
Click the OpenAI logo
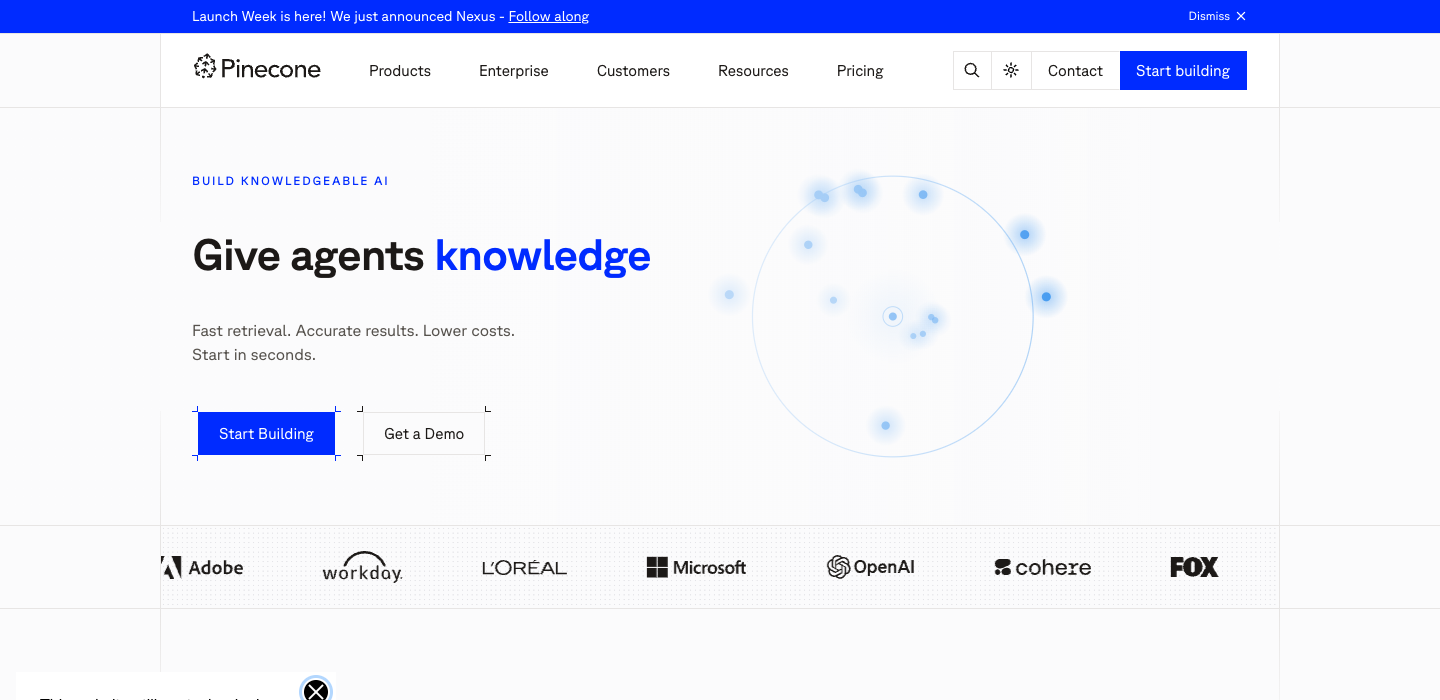(871, 567)
